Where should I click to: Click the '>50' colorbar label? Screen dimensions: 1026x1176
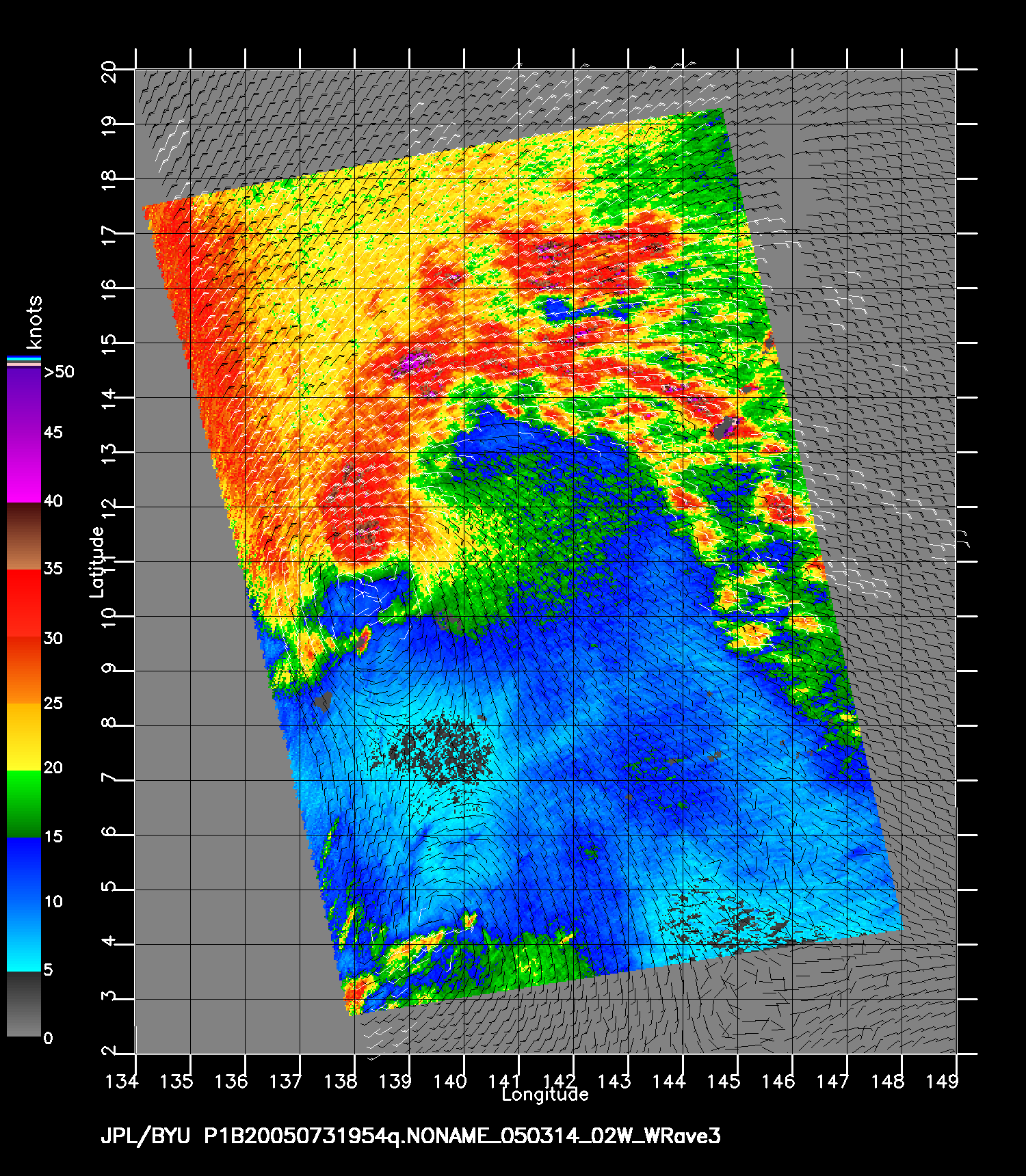coord(59,372)
